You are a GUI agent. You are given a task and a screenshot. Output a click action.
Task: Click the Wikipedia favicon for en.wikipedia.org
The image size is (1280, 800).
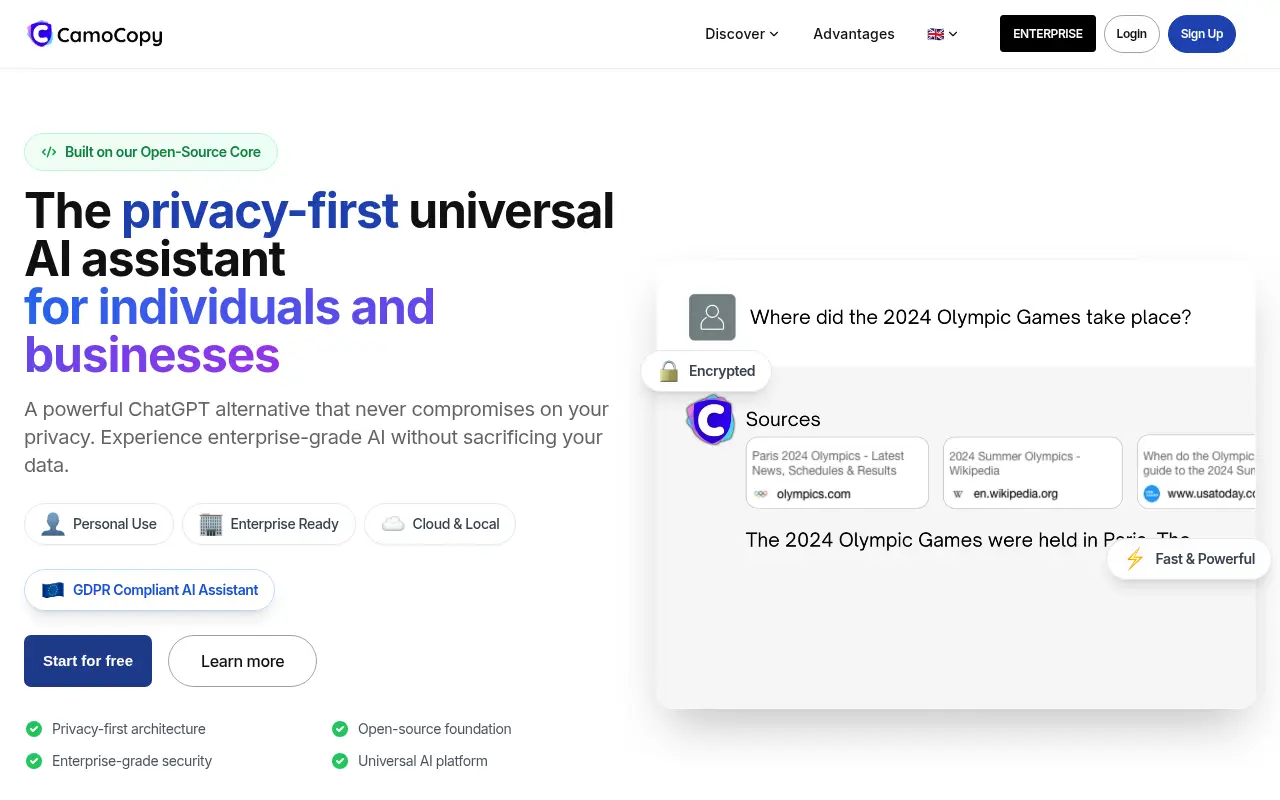958,494
